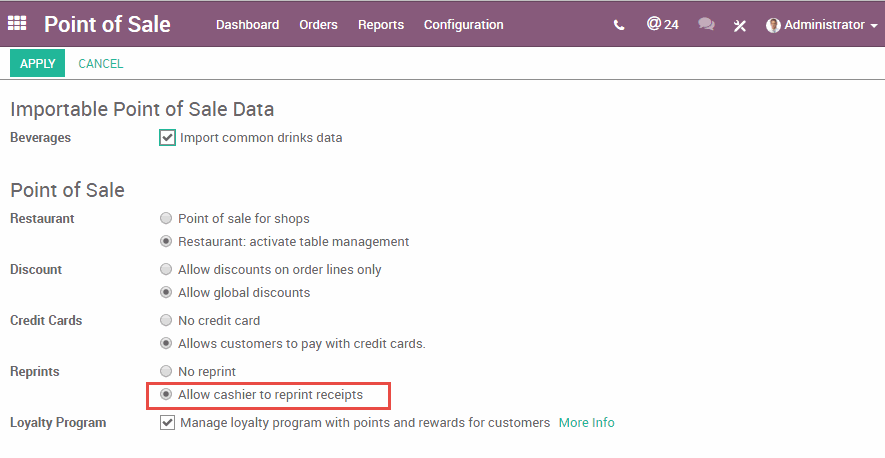This screenshot has height=458, width=885.
Task: Click the CANCEL button
Action: pos(101,63)
